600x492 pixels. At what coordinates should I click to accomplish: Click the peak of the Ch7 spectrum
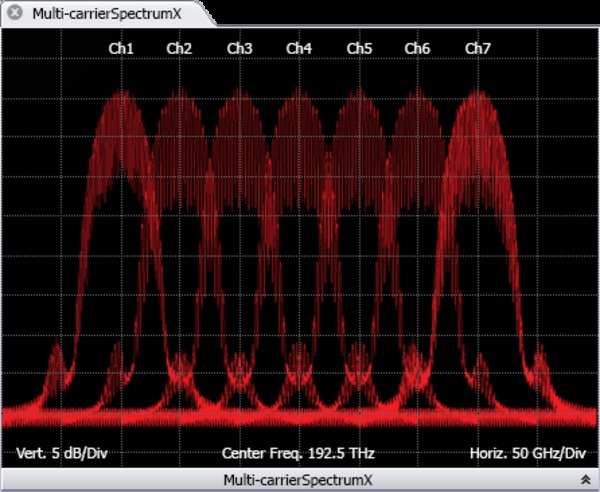pos(478,95)
